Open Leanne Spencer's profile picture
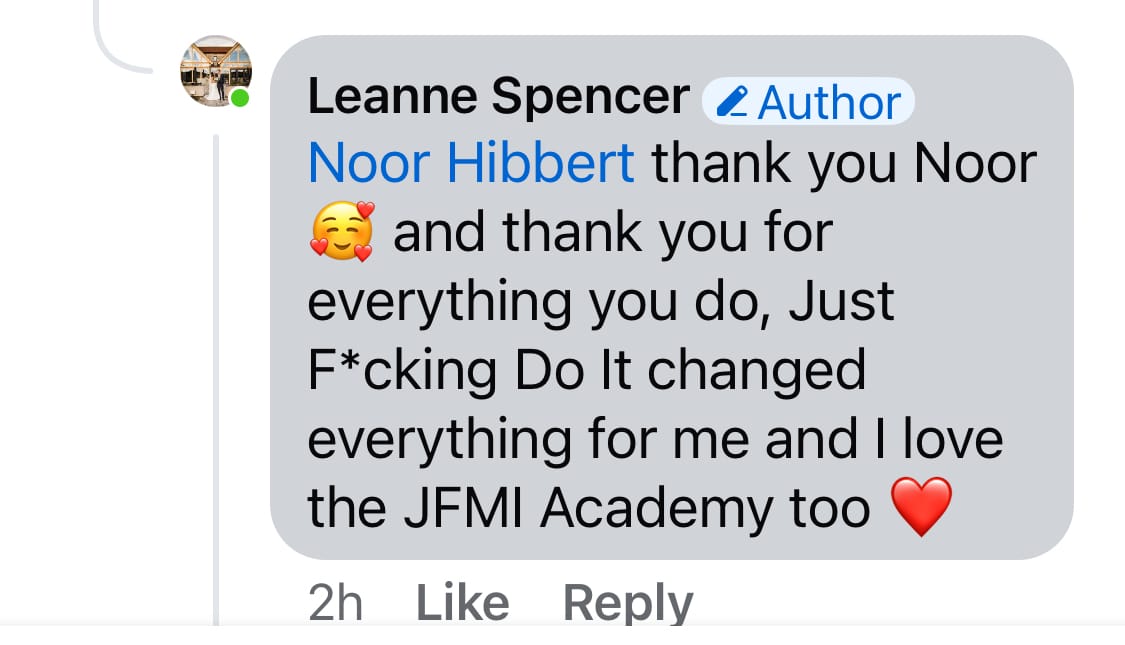This screenshot has width=1125, height=645. [215, 71]
